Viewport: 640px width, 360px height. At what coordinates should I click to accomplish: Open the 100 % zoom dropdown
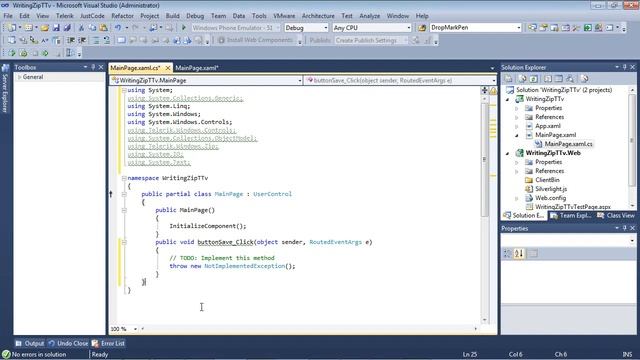pos(135,329)
